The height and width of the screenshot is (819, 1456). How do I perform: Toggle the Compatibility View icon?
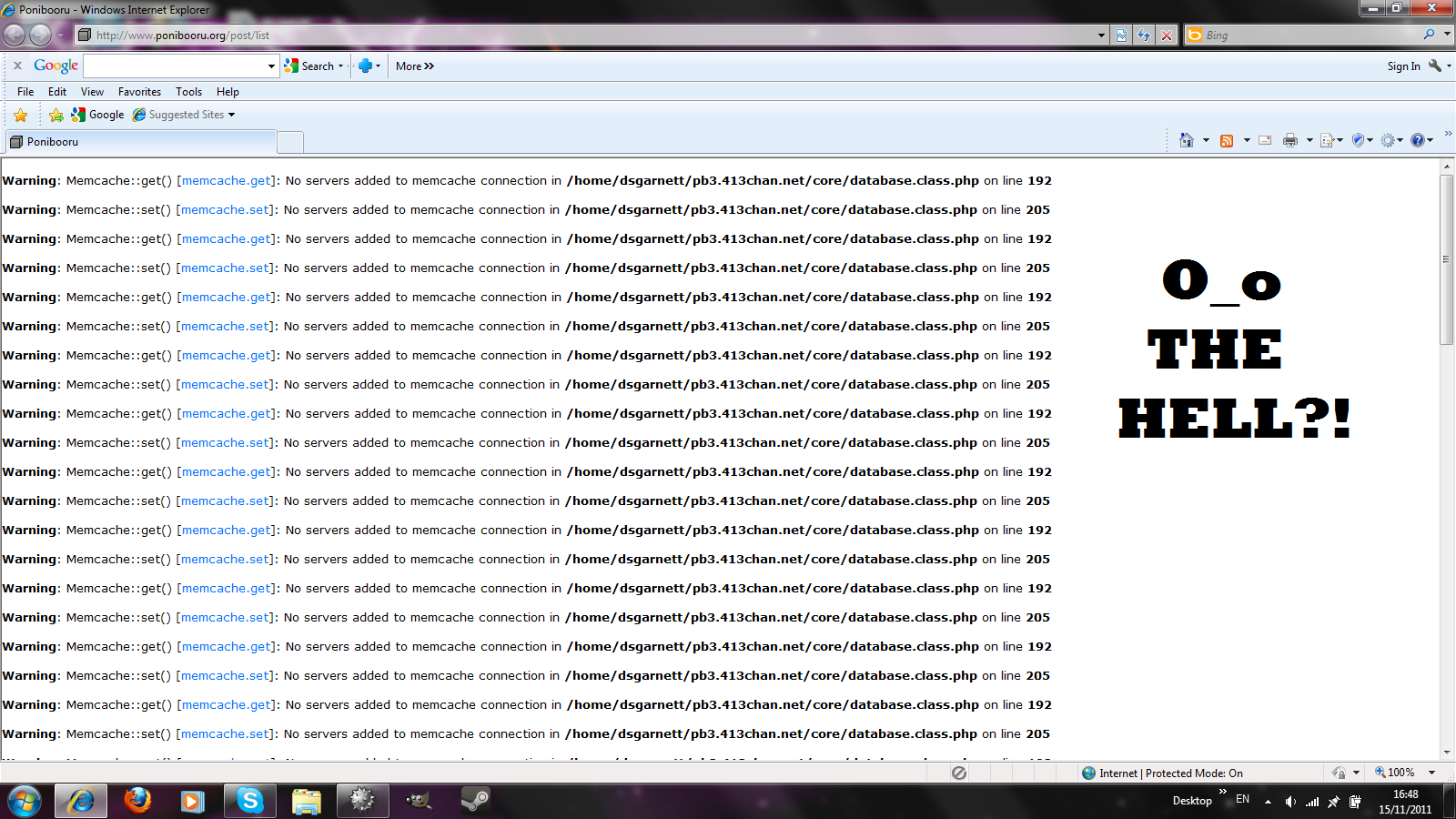click(x=1121, y=35)
